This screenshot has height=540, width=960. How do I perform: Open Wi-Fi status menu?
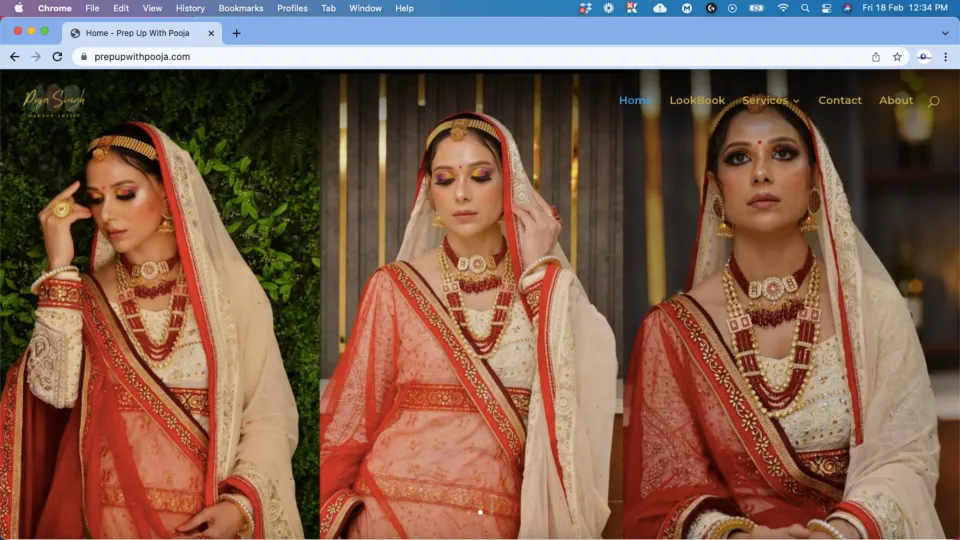[783, 8]
